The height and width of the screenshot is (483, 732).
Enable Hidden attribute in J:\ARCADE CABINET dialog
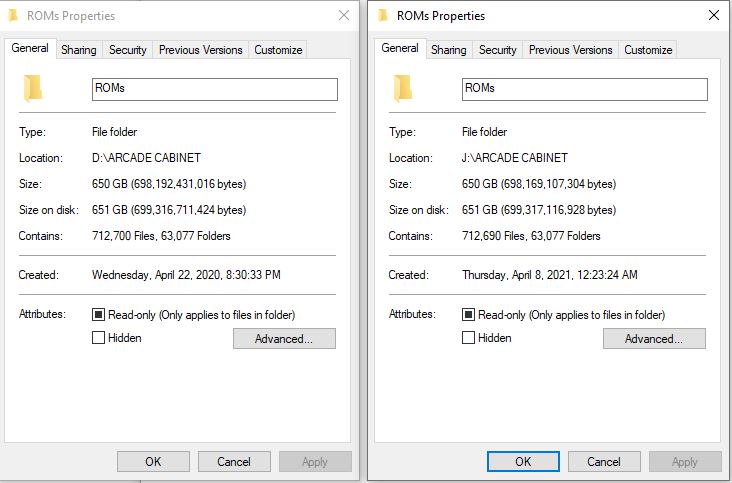point(468,337)
